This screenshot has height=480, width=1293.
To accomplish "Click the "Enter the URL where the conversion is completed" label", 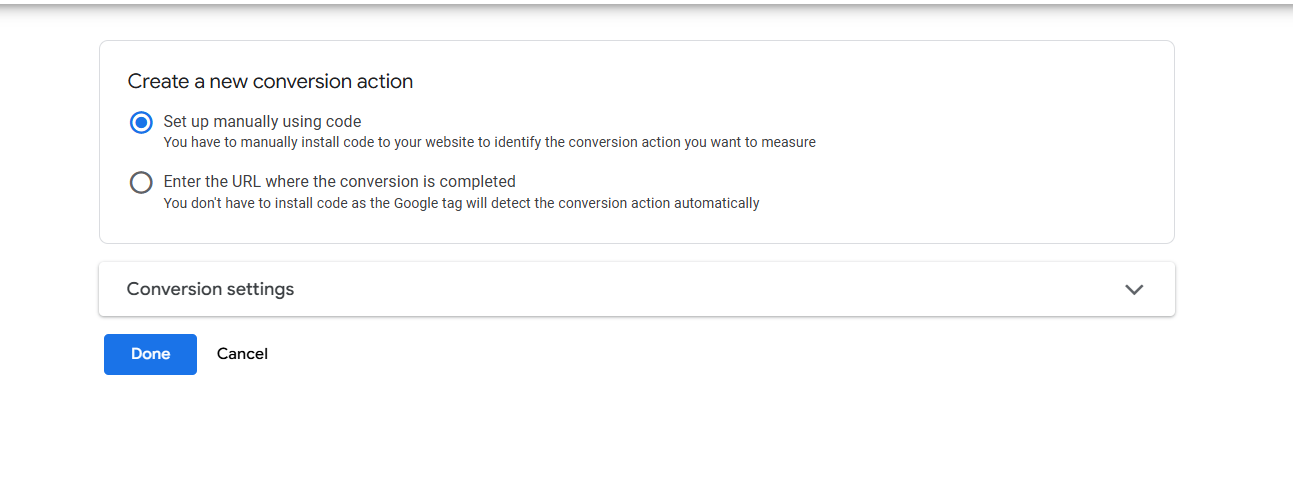I will pos(339,182).
